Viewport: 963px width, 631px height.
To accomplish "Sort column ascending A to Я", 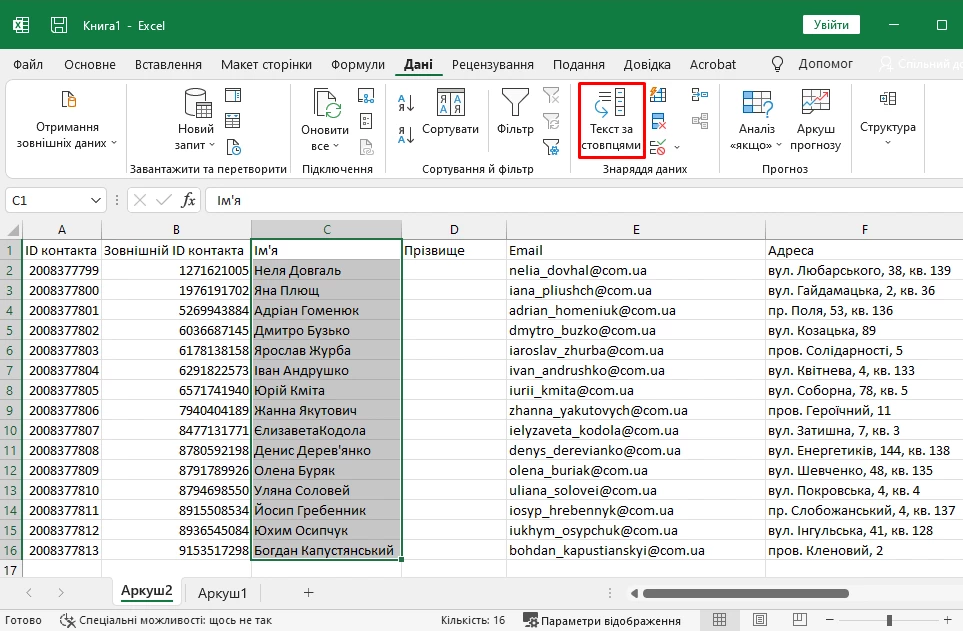I will point(406,101).
